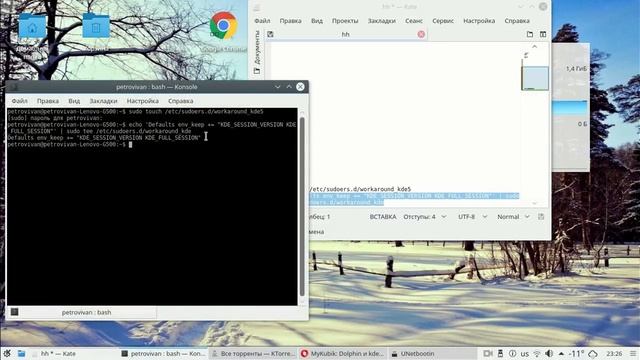Click Konsole terminal prompt line
Image resolution: width=640 pixels, height=360 pixels.
tap(69, 144)
